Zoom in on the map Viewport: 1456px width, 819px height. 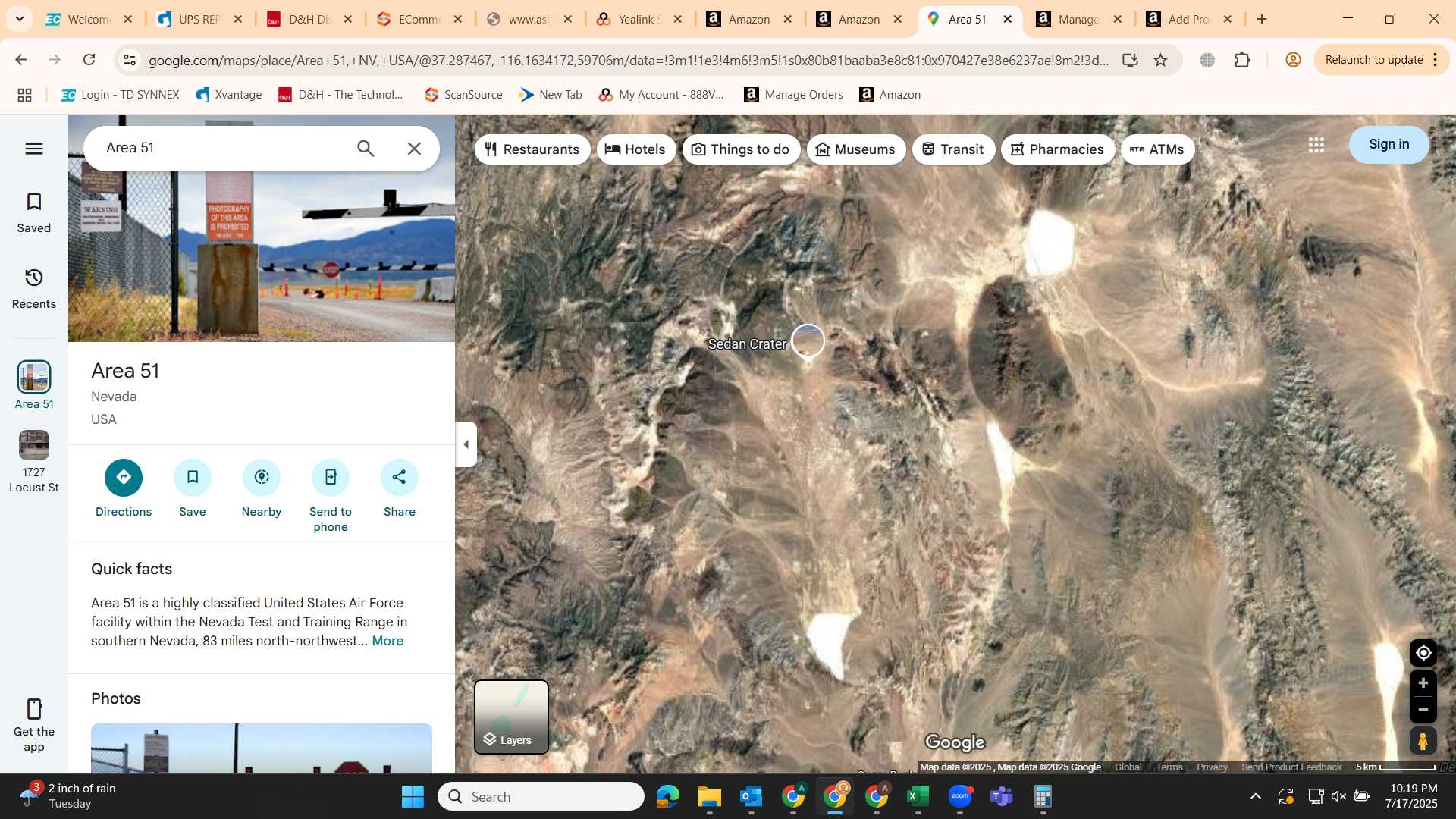[1423, 683]
